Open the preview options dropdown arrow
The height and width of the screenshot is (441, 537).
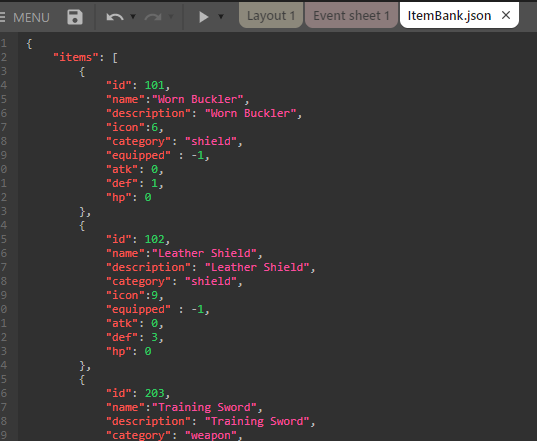221,16
